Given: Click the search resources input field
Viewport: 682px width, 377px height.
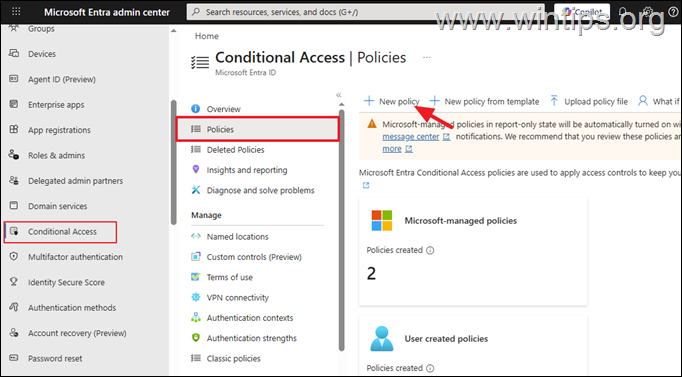Looking at the screenshot, I should 365,12.
